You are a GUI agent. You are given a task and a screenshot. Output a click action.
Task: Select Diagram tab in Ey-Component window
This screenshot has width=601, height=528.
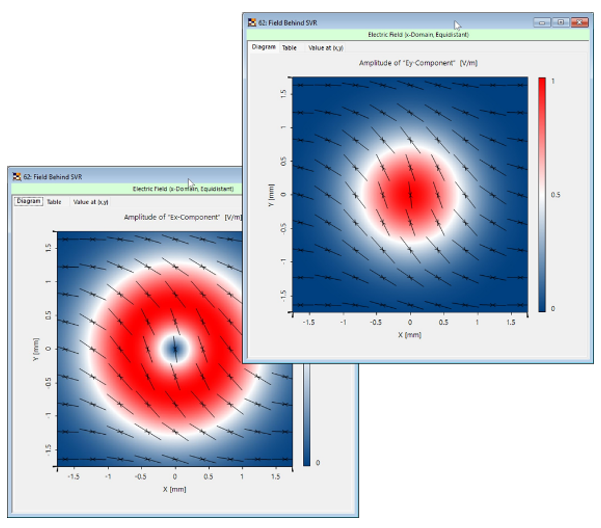(263, 47)
